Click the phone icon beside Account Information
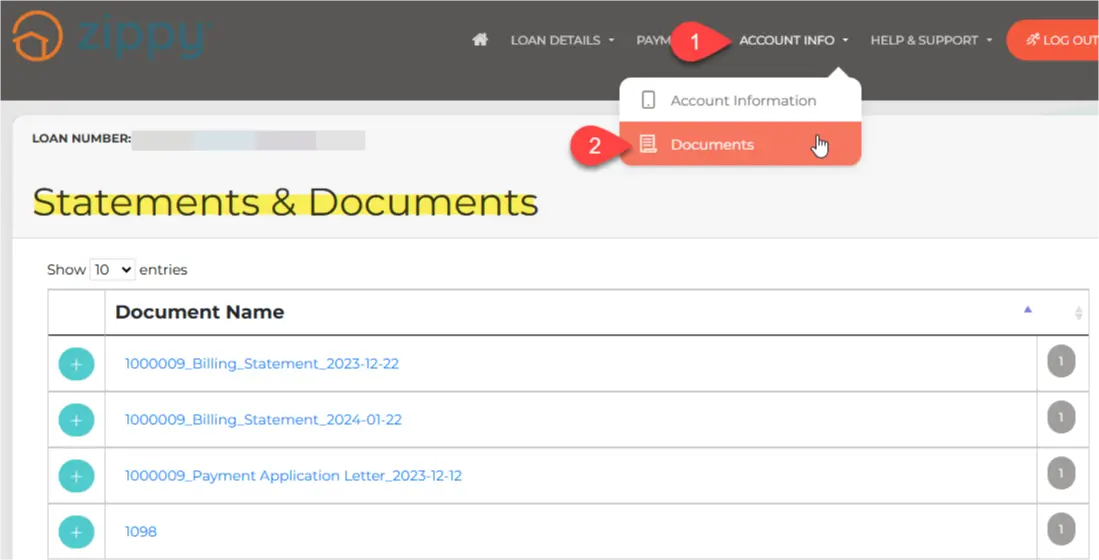This screenshot has height=560, width=1099. 648,100
